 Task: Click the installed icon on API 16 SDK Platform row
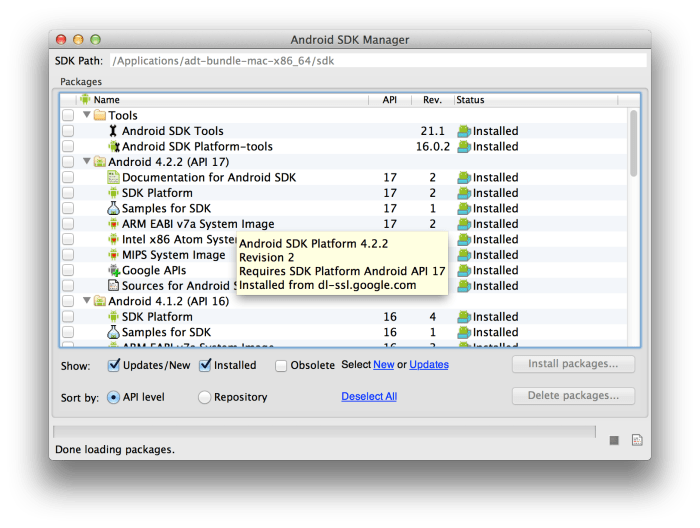(x=464, y=317)
